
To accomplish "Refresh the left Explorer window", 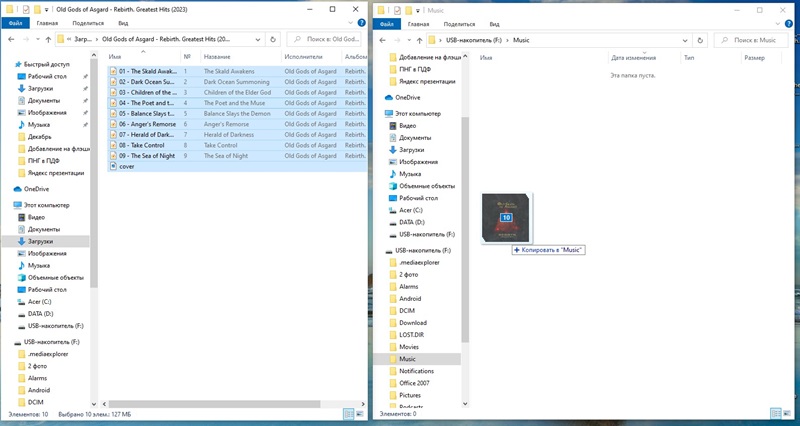I will 273,39.
